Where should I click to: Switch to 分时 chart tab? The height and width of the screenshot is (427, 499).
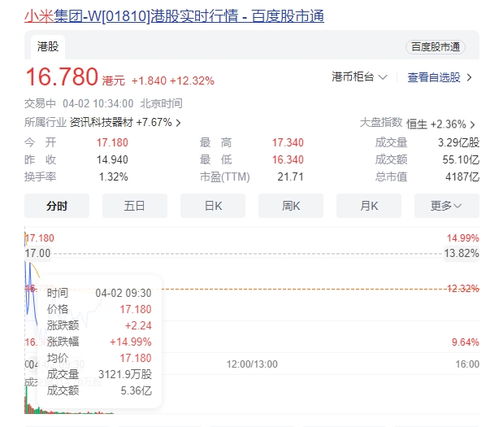click(57, 206)
